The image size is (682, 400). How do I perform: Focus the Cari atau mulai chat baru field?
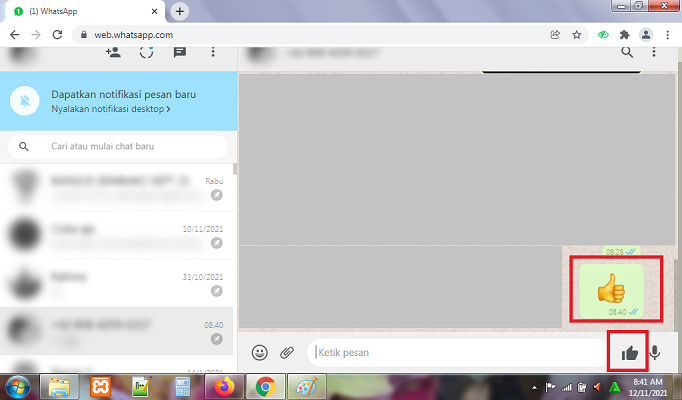click(117, 147)
